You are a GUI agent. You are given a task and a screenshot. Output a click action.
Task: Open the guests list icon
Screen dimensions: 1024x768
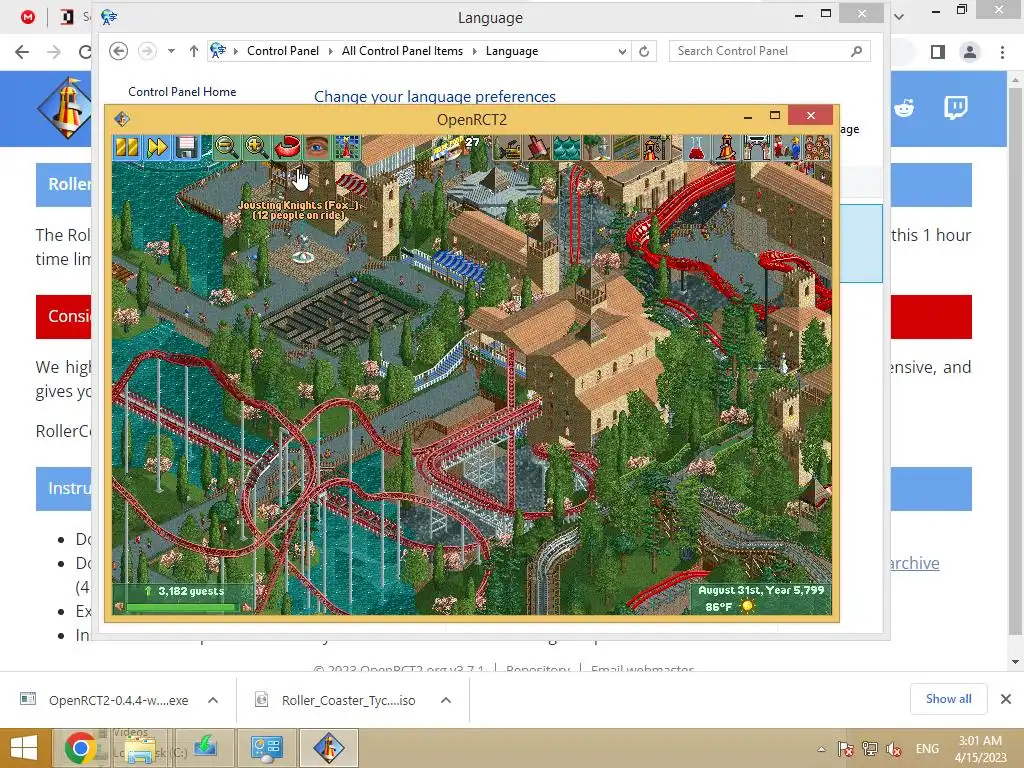tap(816, 148)
